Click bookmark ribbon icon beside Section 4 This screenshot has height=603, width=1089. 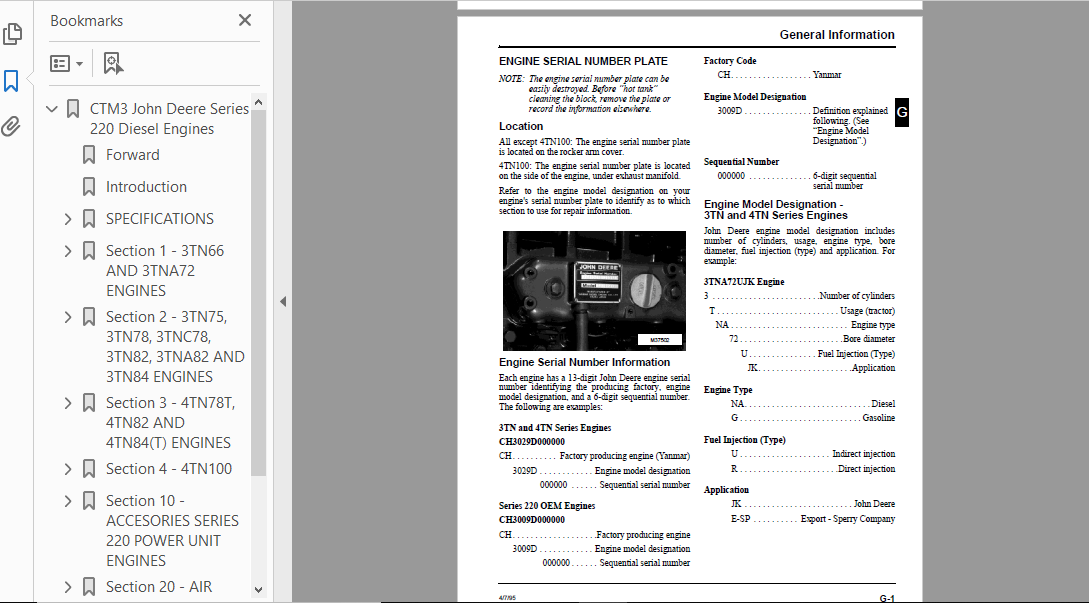[89, 469]
